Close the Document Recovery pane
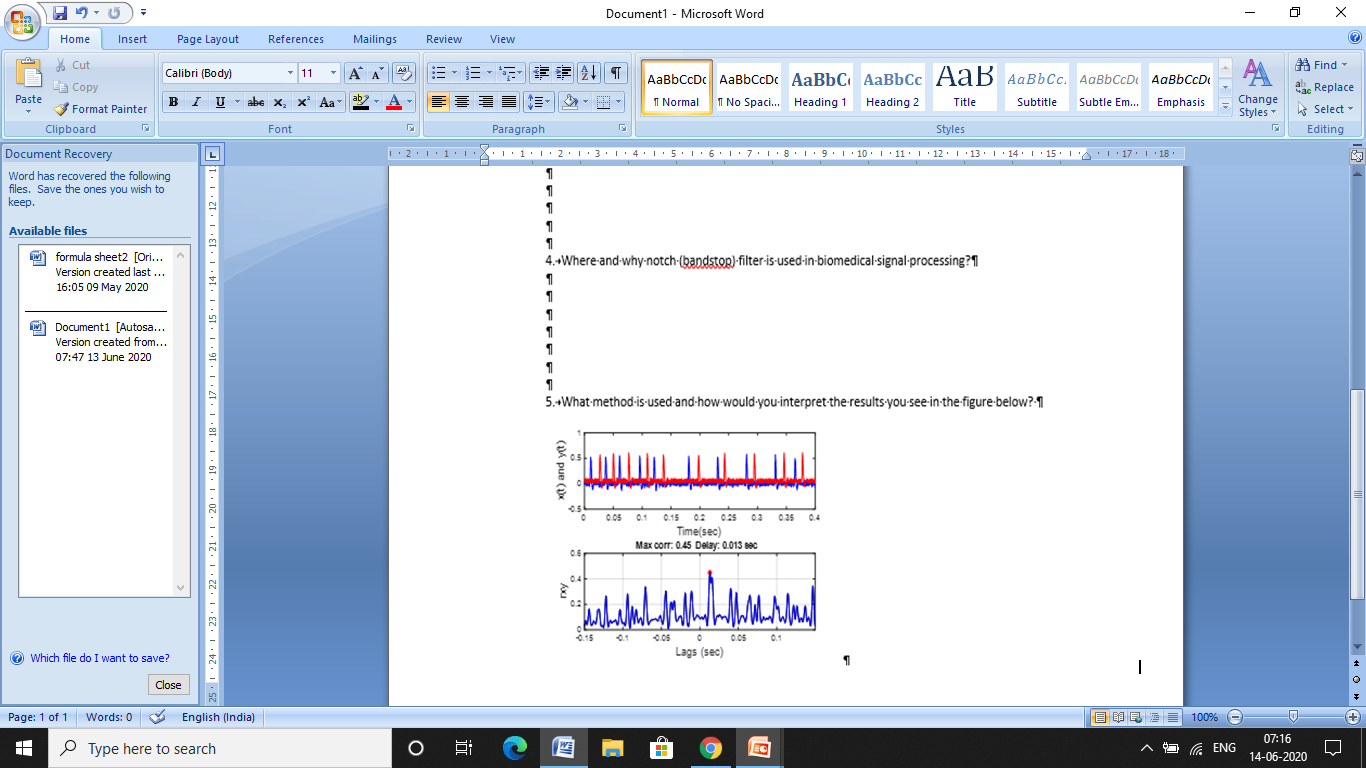 [168, 684]
